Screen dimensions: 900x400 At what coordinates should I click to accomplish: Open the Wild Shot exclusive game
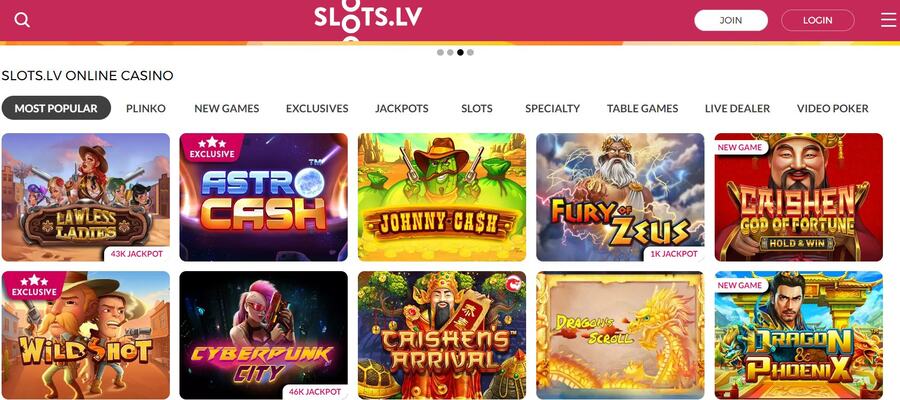[86, 335]
